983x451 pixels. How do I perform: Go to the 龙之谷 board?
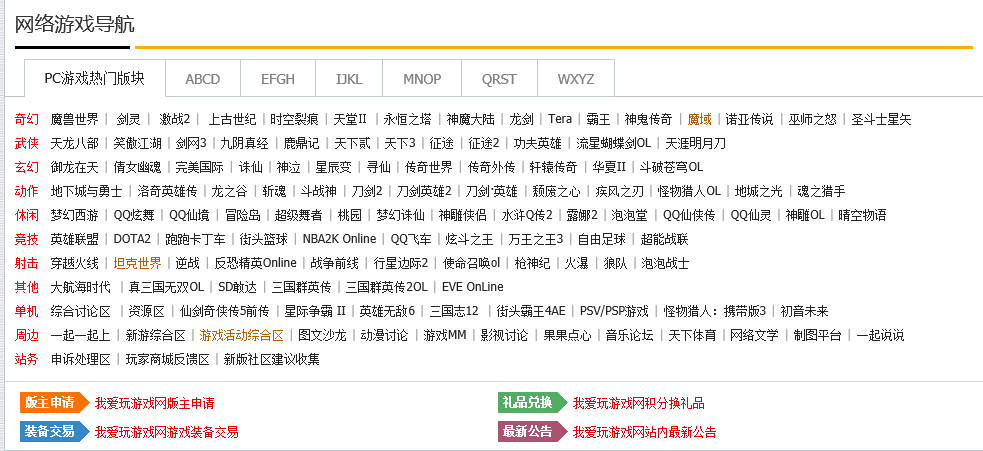click(229, 191)
